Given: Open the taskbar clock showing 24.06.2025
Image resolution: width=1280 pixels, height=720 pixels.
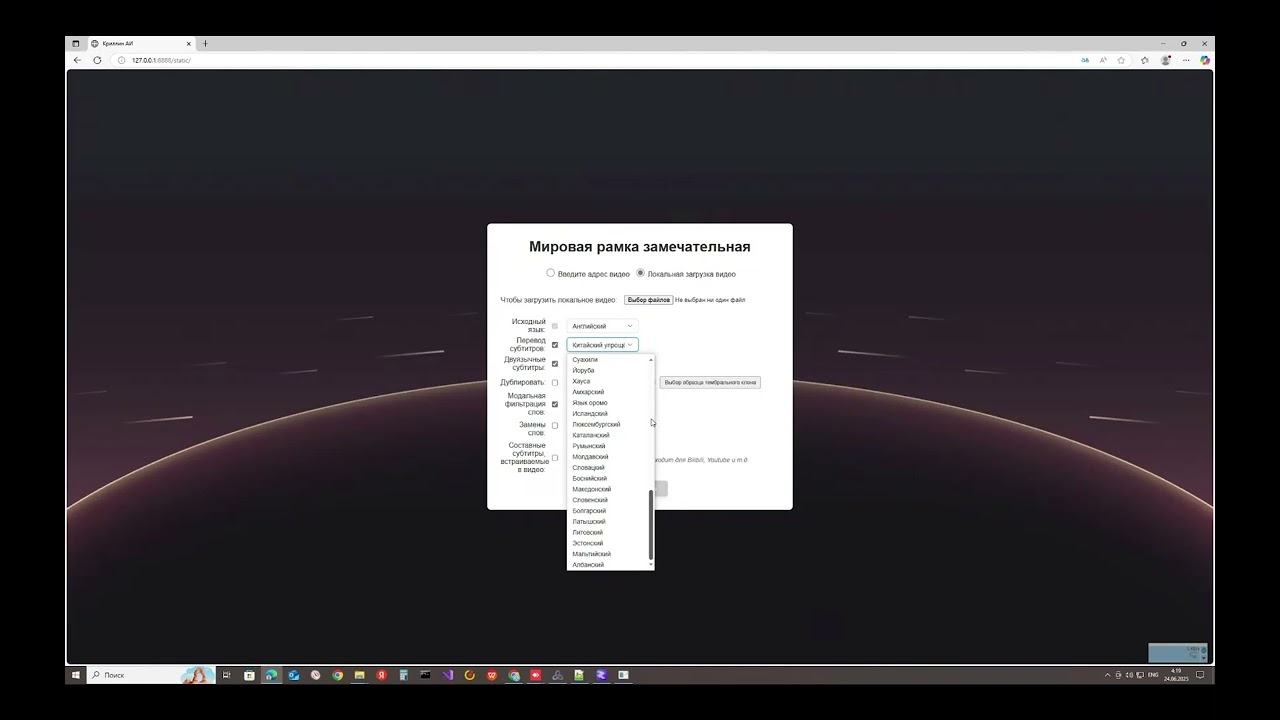Looking at the screenshot, I should click(1176, 675).
